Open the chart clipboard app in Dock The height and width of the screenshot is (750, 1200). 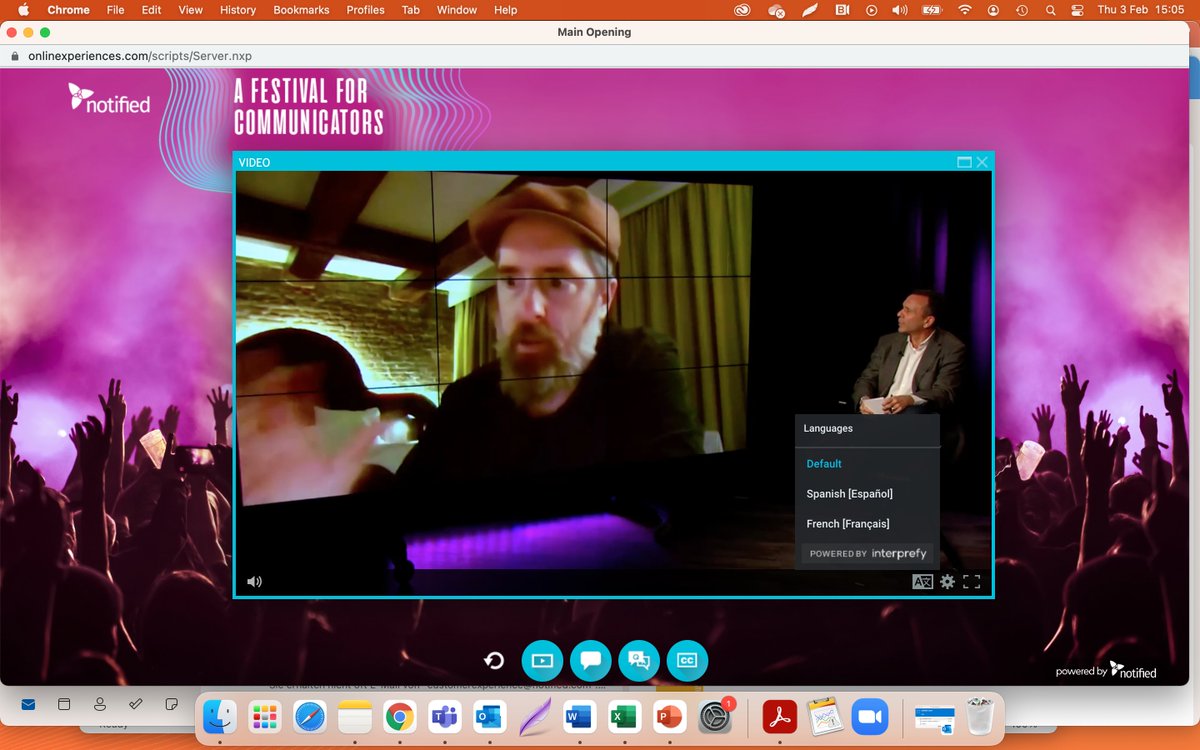[825, 717]
